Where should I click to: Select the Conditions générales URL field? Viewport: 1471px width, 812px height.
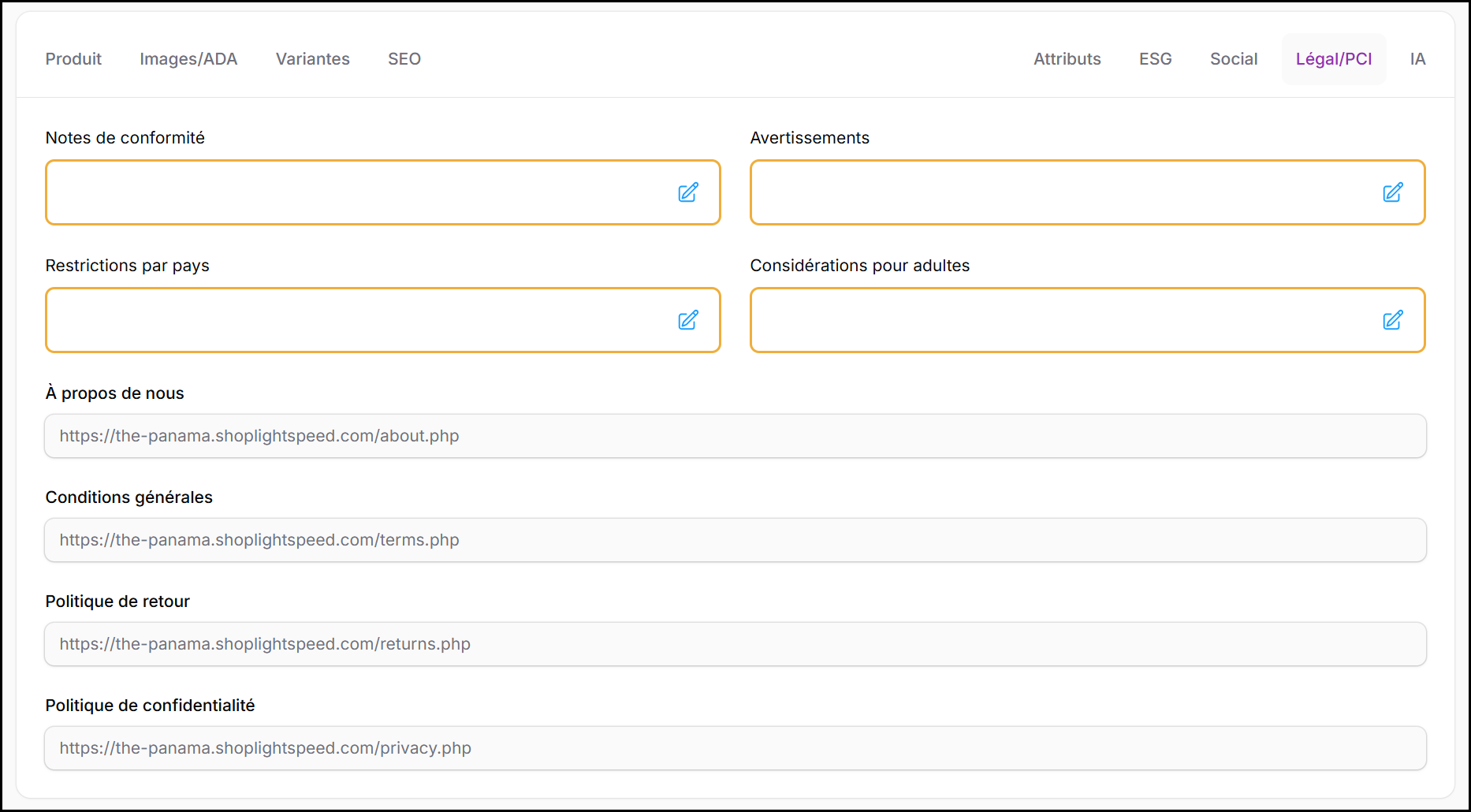click(x=735, y=540)
